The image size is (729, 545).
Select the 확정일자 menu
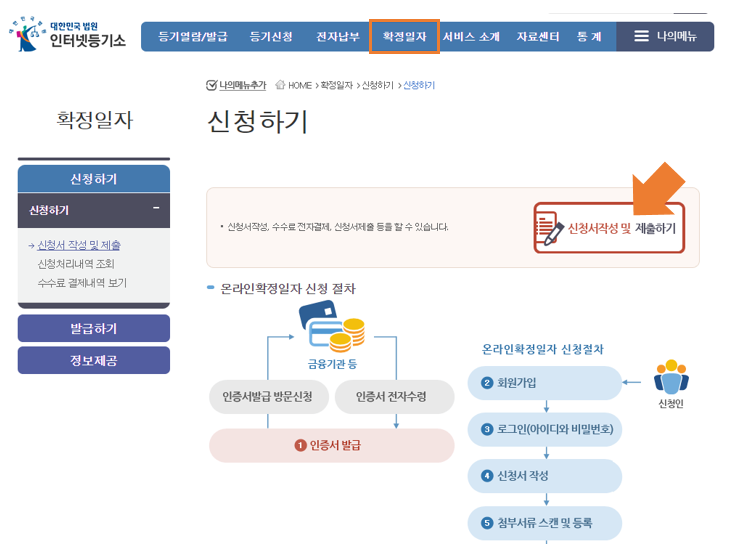tap(404, 36)
